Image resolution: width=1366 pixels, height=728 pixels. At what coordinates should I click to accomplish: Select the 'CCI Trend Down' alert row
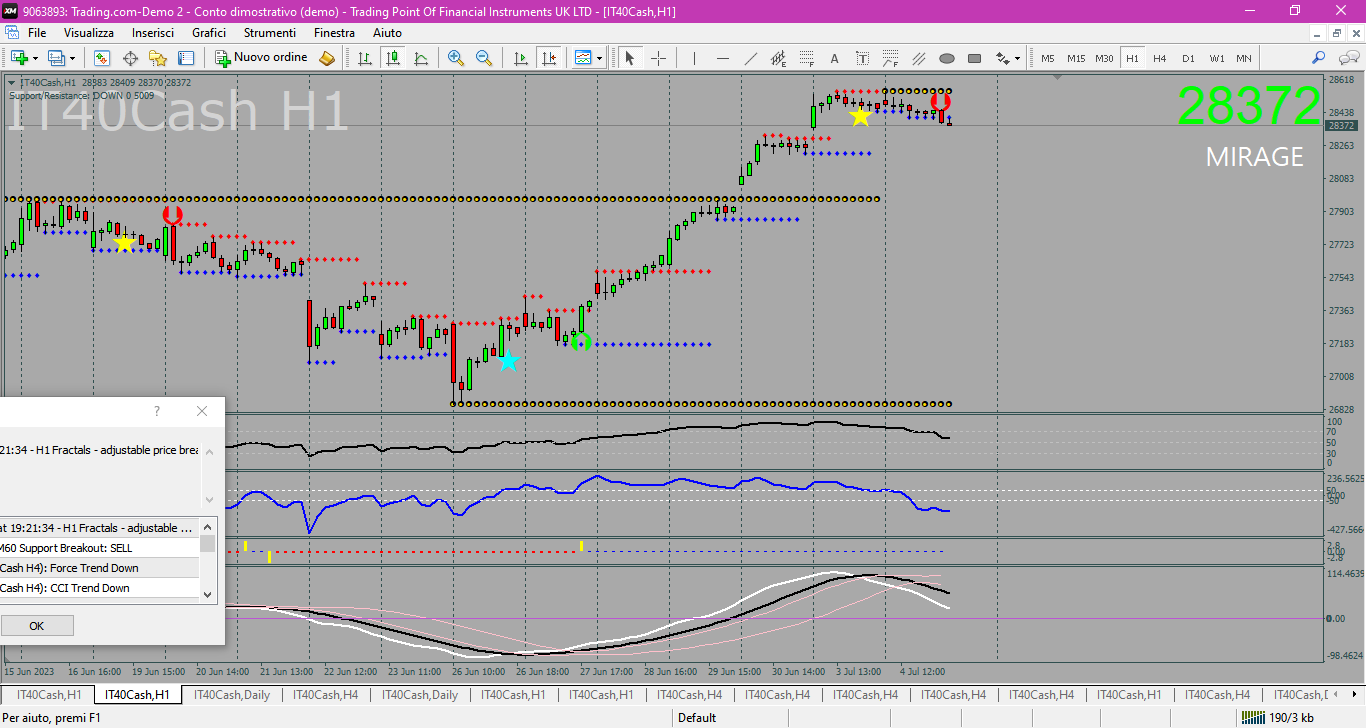(x=100, y=588)
